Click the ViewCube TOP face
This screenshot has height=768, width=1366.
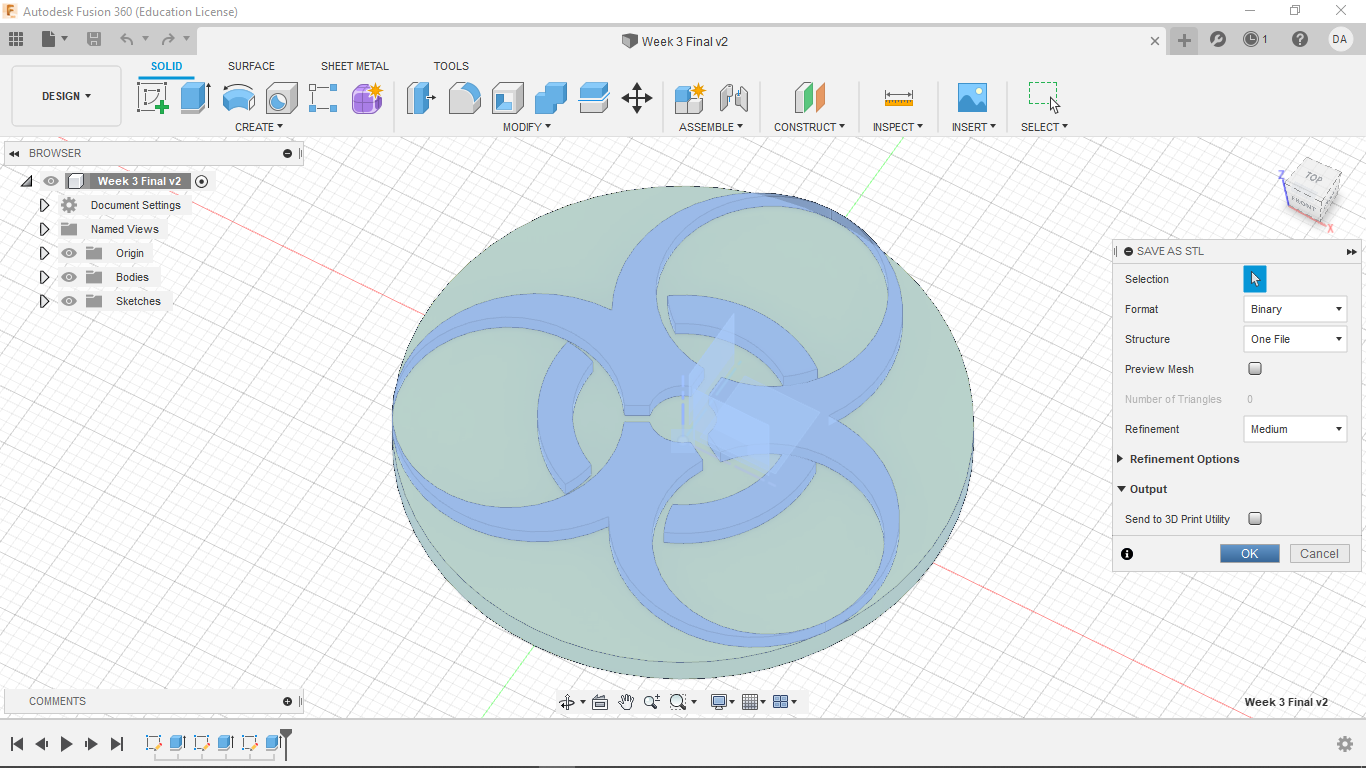(1313, 179)
